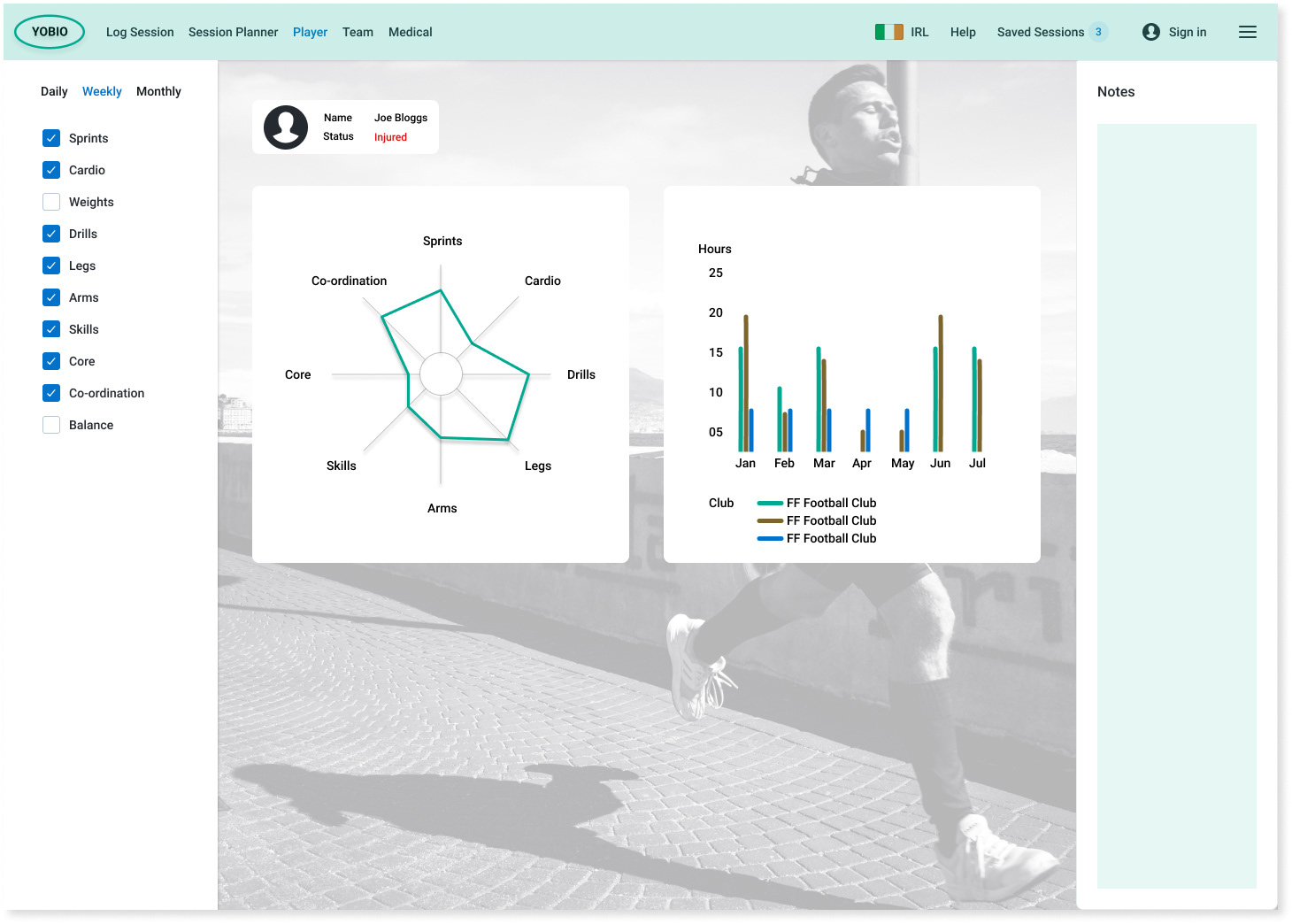Click the user avatar icon beside Sign in
This screenshot has width=1292, height=924.
1151,32
